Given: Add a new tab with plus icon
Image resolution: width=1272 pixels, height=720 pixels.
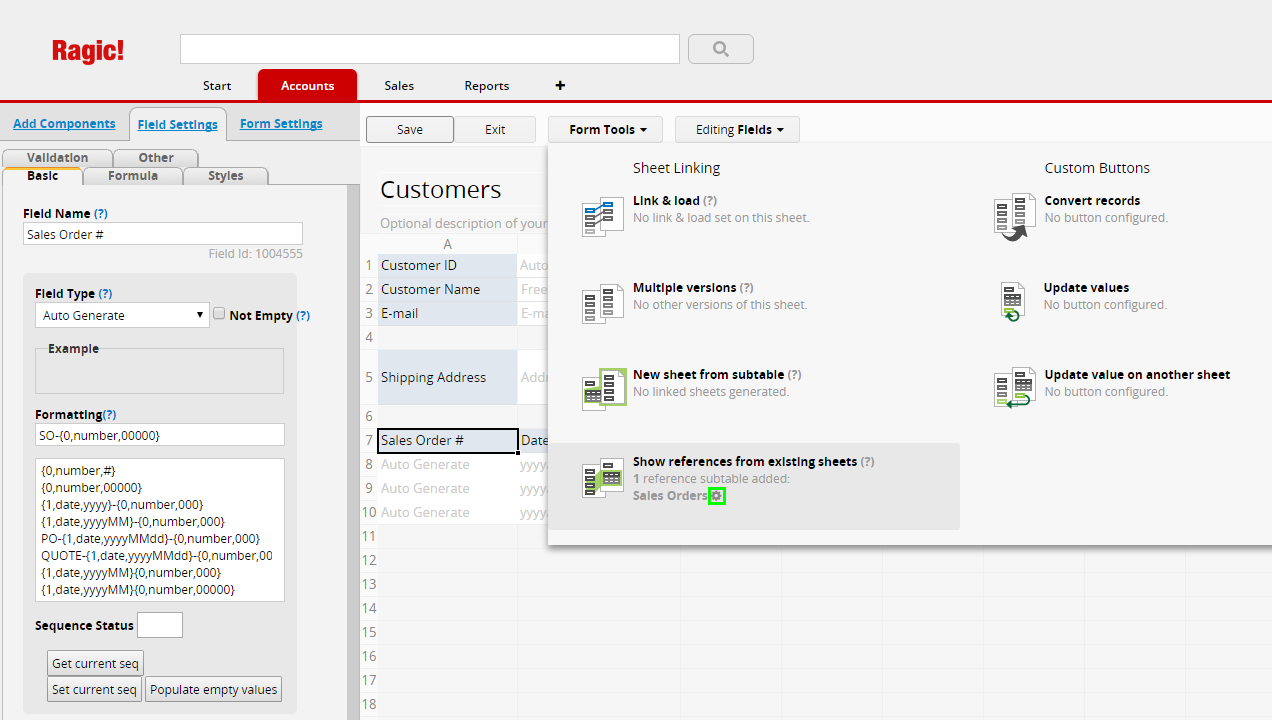Looking at the screenshot, I should [560, 85].
